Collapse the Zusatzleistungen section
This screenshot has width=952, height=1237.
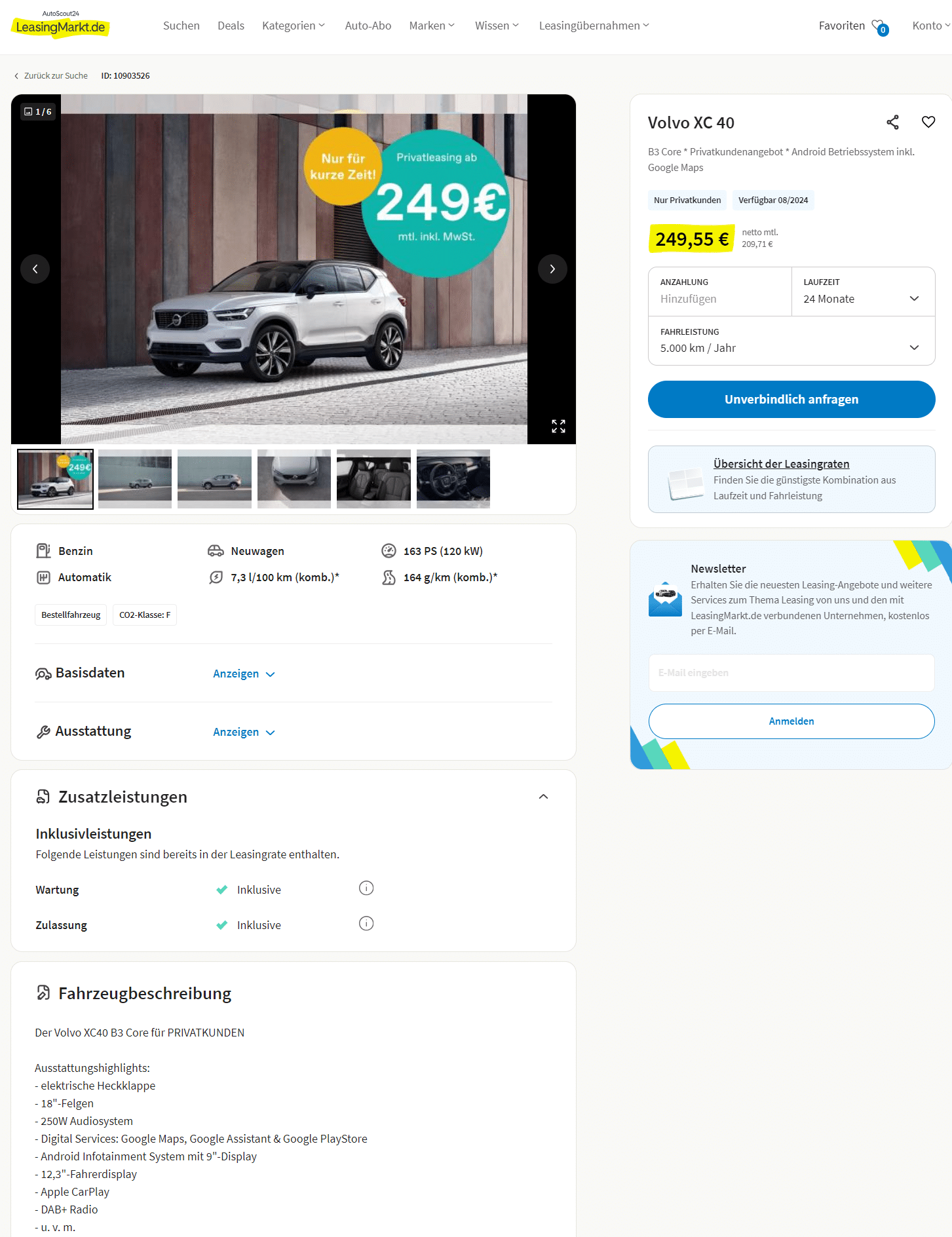click(543, 797)
